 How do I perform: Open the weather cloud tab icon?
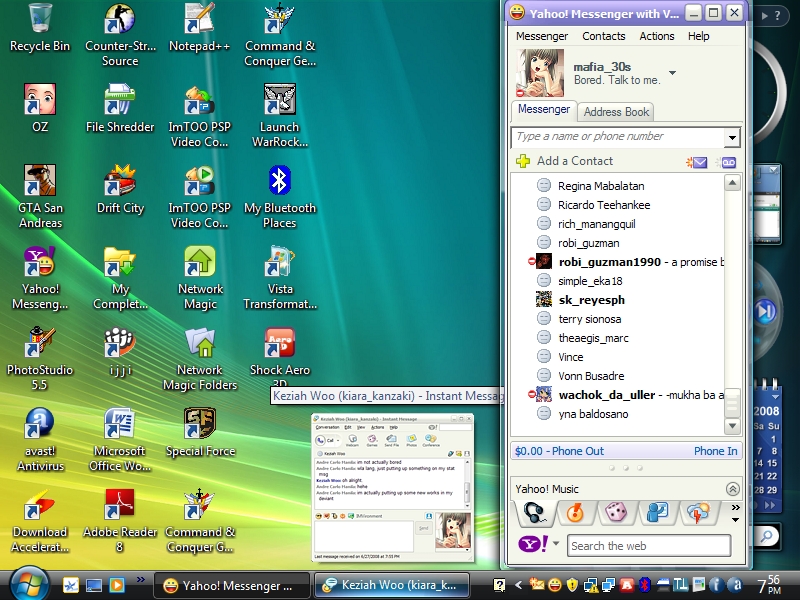(698, 513)
